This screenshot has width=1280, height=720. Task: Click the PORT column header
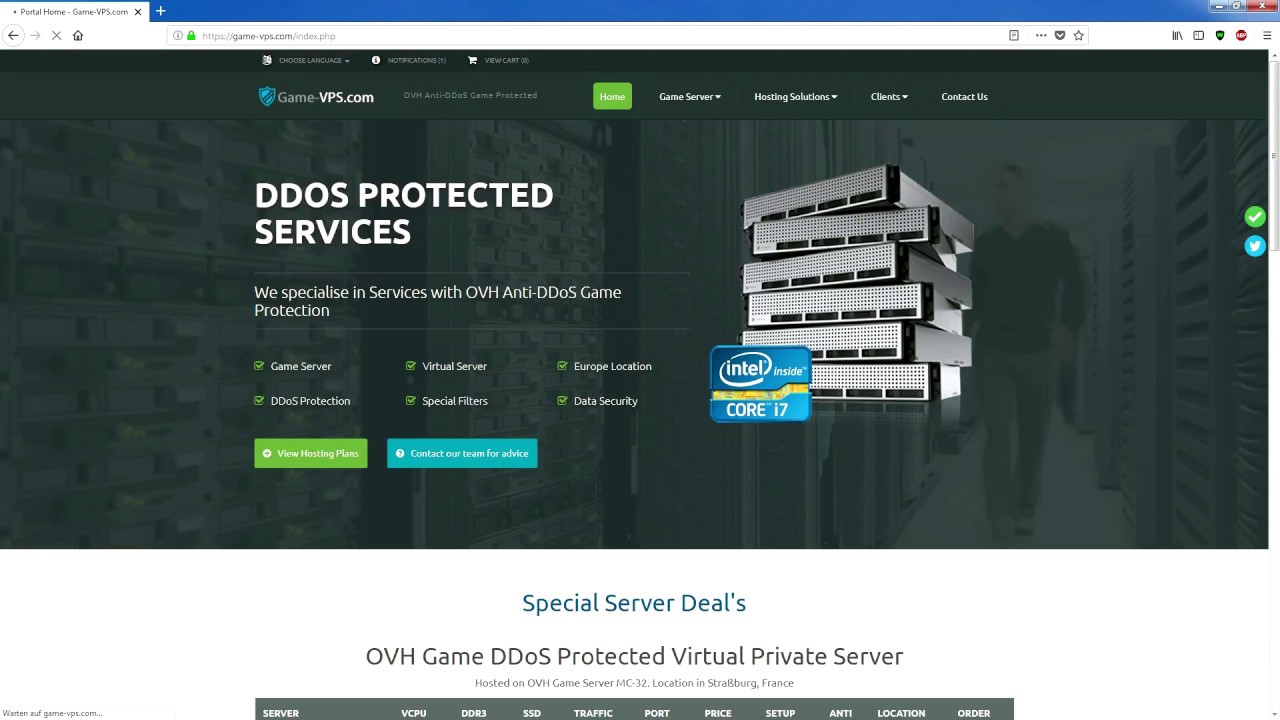point(657,713)
